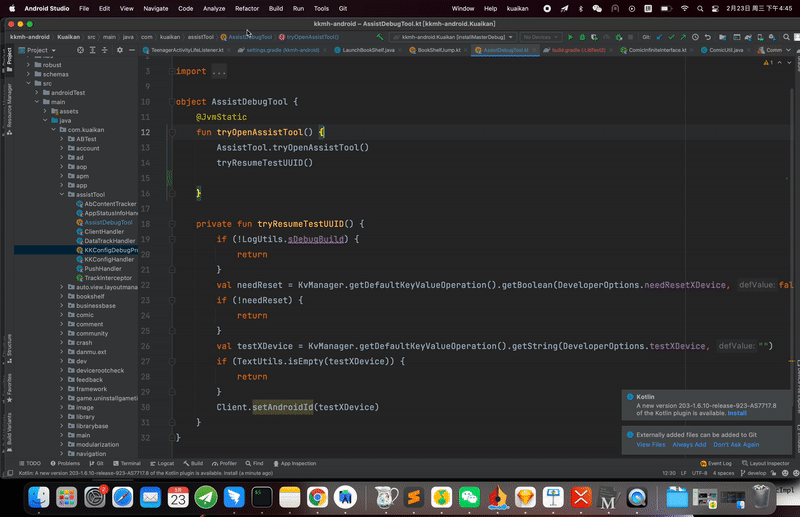Show hidden editor tabs dropdown
This screenshot has height=517, width=800.
point(788,50)
